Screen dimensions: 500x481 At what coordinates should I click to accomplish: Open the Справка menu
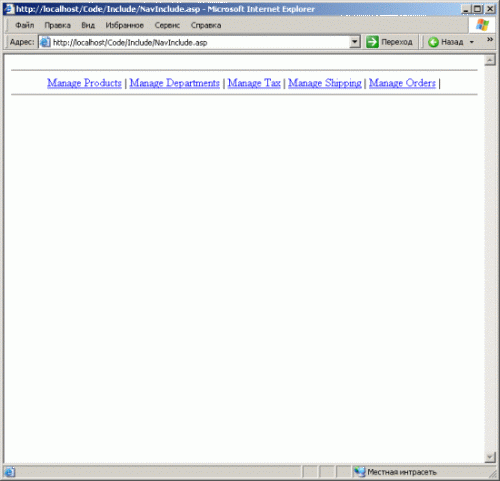pos(206,25)
